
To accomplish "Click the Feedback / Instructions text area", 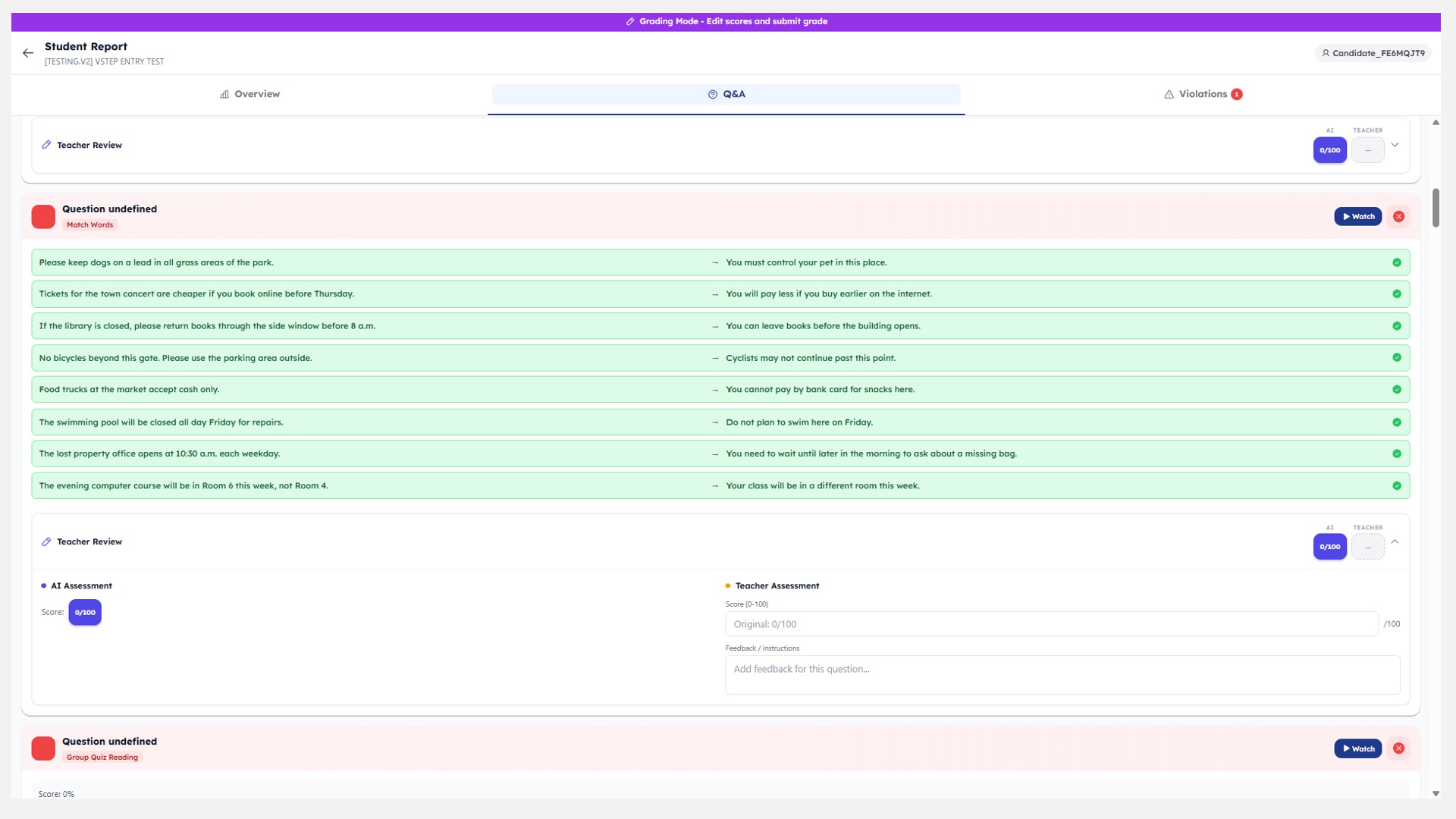I will click(1062, 675).
